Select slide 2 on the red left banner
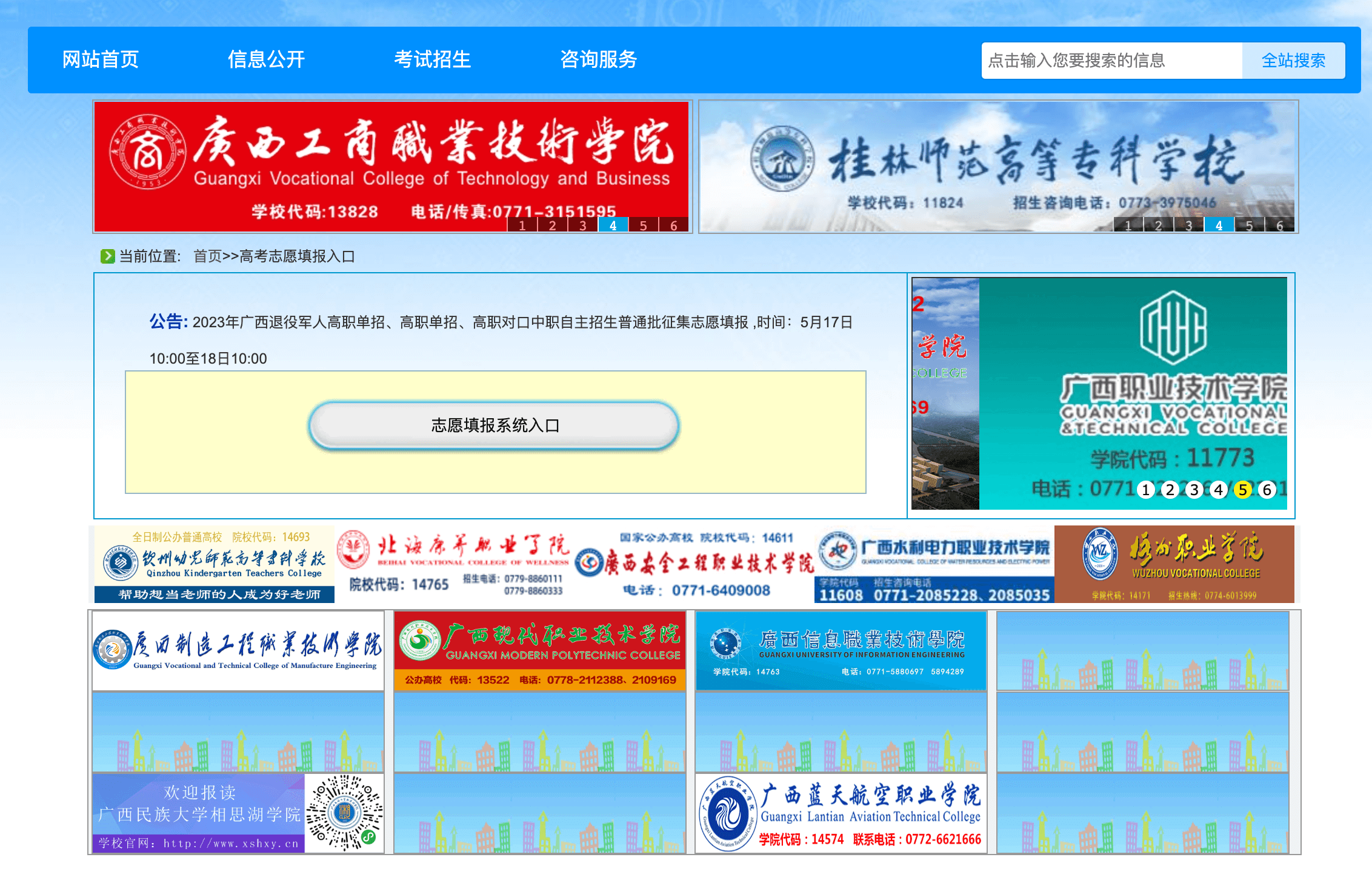This screenshot has width=1372, height=880. click(553, 225)
